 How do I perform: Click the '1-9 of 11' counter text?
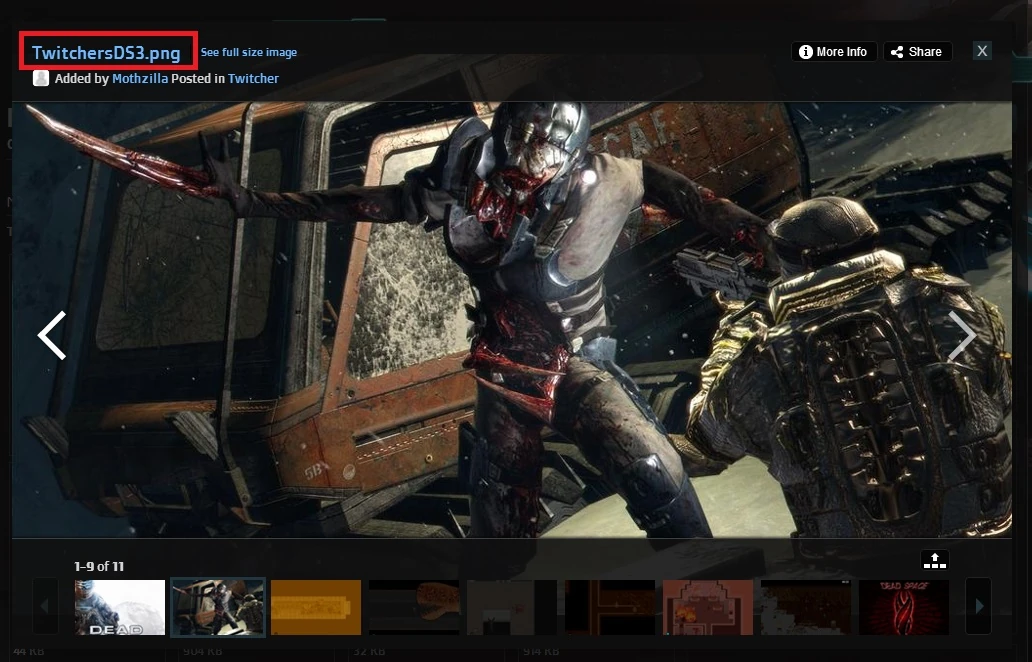(99, 567)
